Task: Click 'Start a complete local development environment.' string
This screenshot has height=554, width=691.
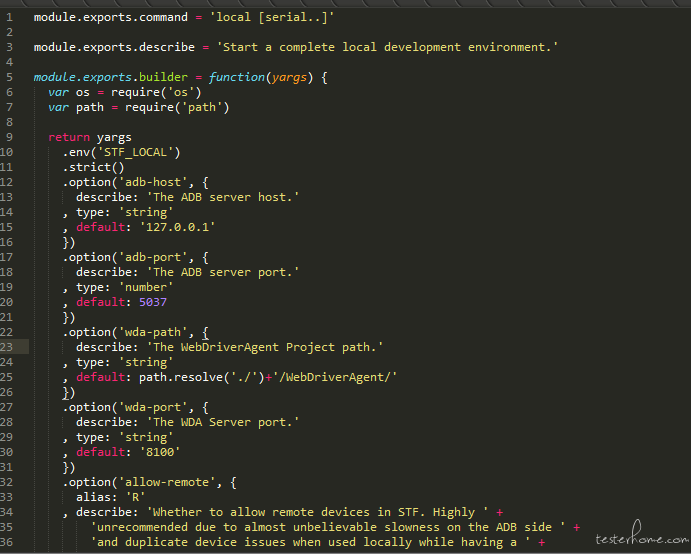Action: (387, 48)
